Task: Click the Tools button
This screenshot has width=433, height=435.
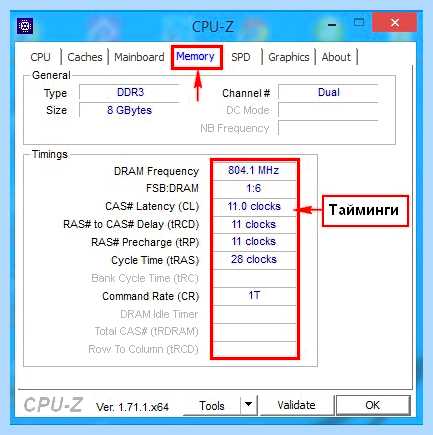Action: 212,406
